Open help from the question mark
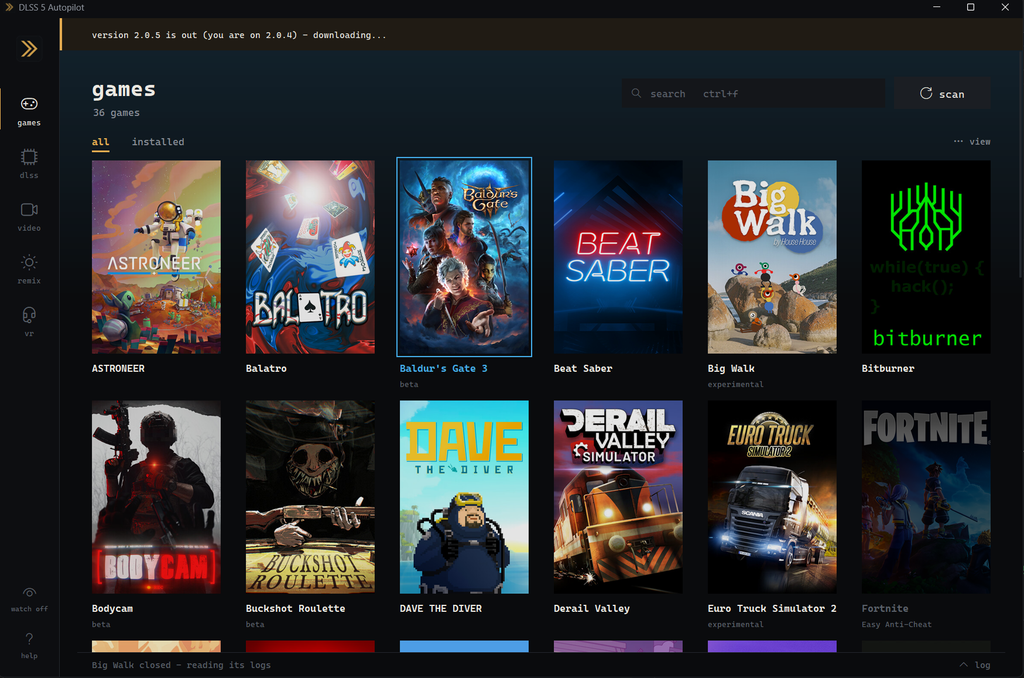 [x=29, y=645]
